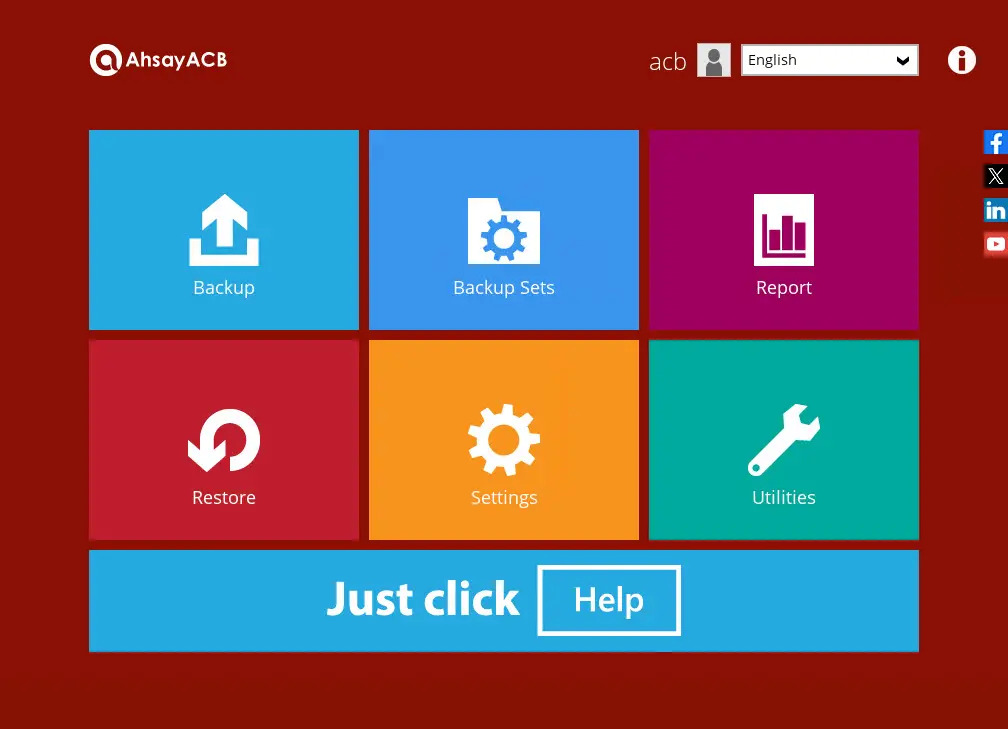The width and height of the screenshot is (1008, 729).
Task: Click the Restore circular arrow icon
Action: click(224, 440)
